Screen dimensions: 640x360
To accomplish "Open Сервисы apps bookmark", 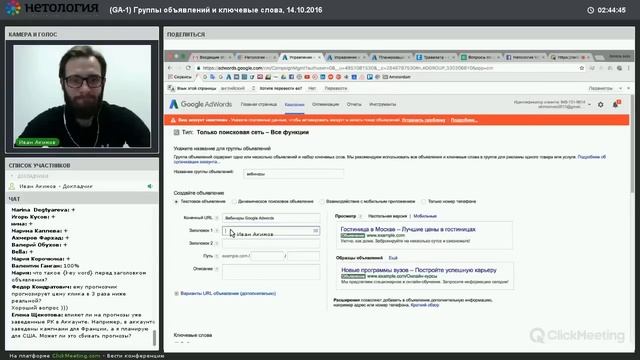I will [180, 77].
